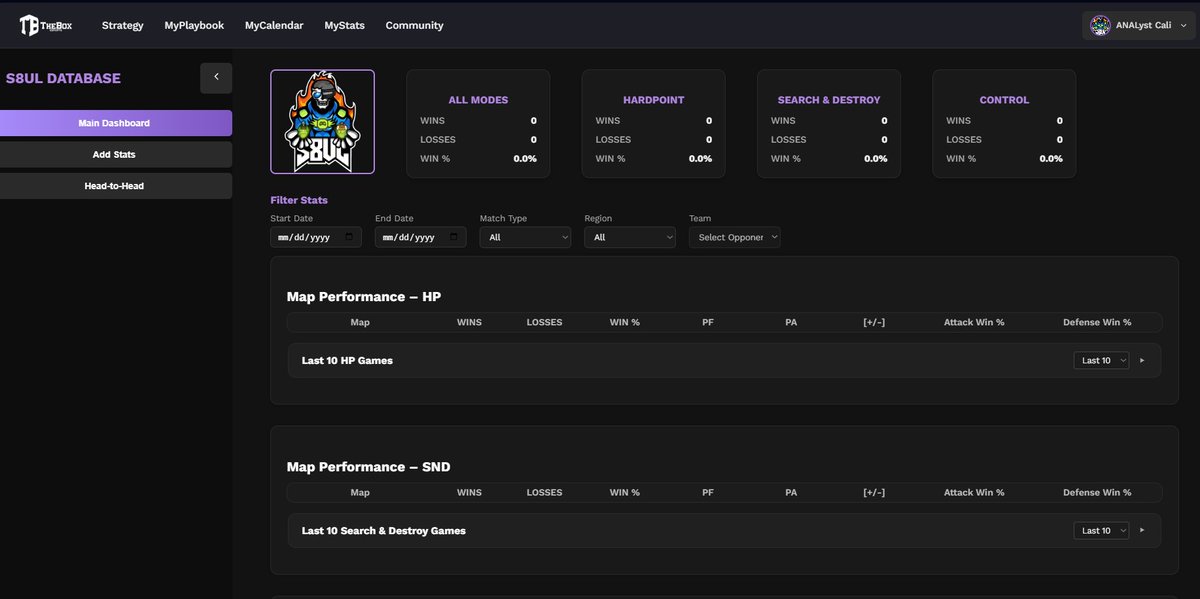The image size is (1200, 599).
Task: Expand Last 10 Search & Destroy Games triangle
Action: click(x=1142, y=530)
